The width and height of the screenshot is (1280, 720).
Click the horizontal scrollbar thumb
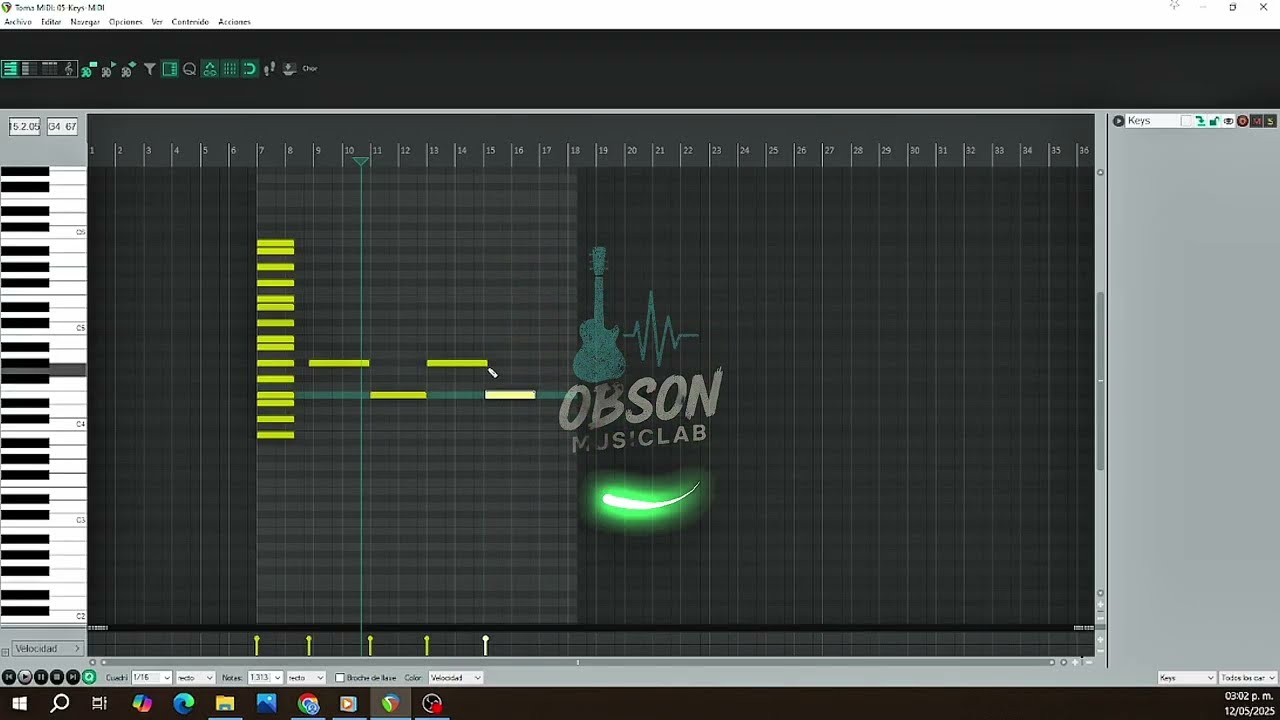(577, 661)
